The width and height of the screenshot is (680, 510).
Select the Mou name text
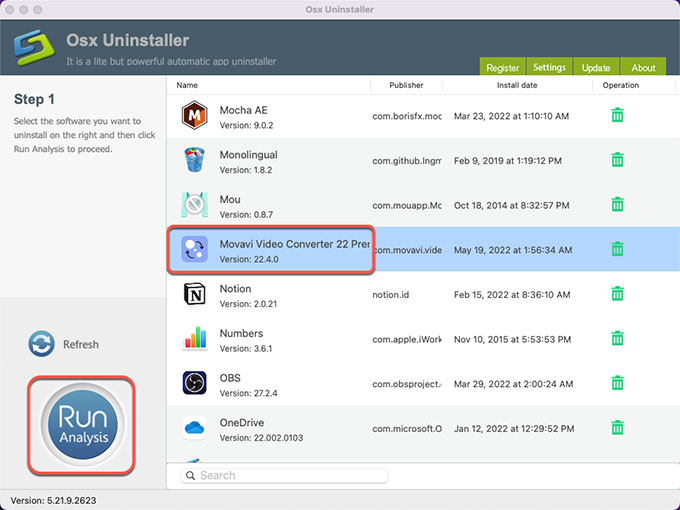coord(230,199)
